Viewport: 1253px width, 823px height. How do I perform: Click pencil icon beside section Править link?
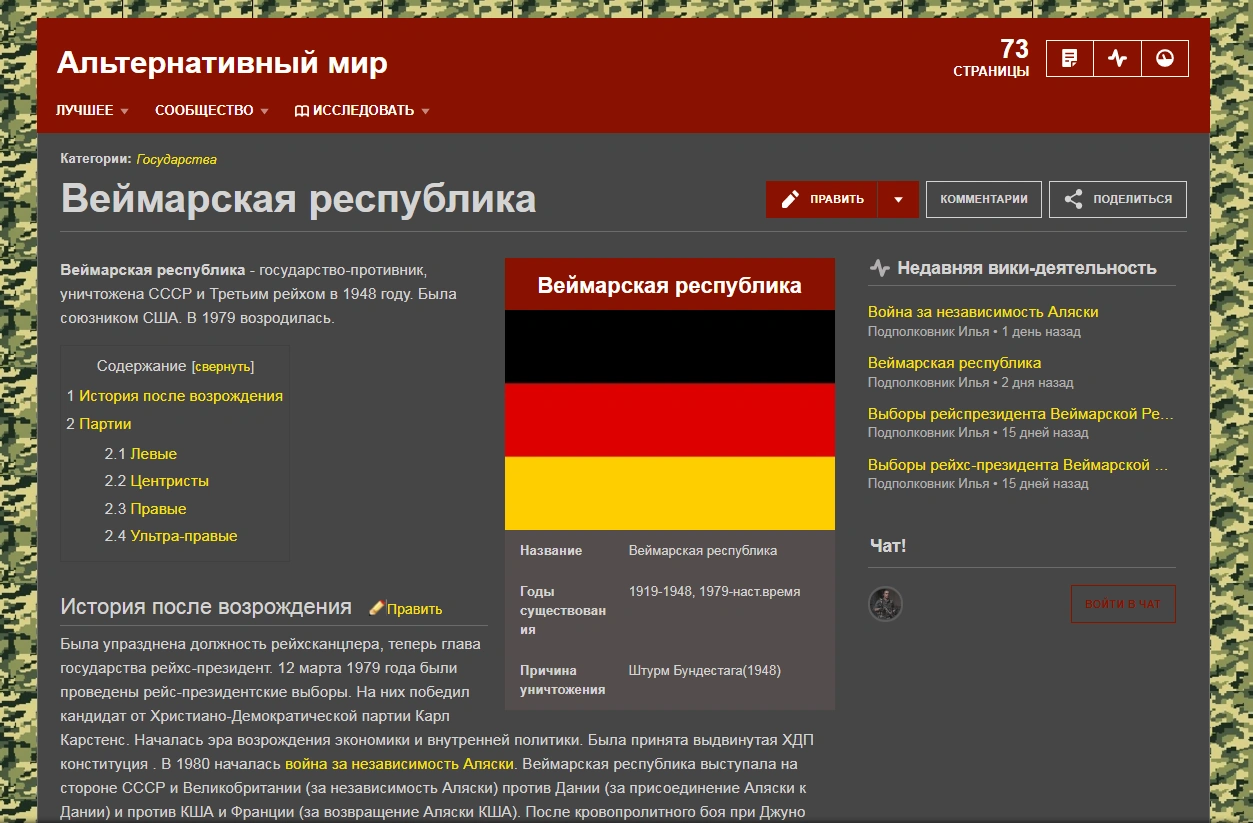click(x=377, y=608)
